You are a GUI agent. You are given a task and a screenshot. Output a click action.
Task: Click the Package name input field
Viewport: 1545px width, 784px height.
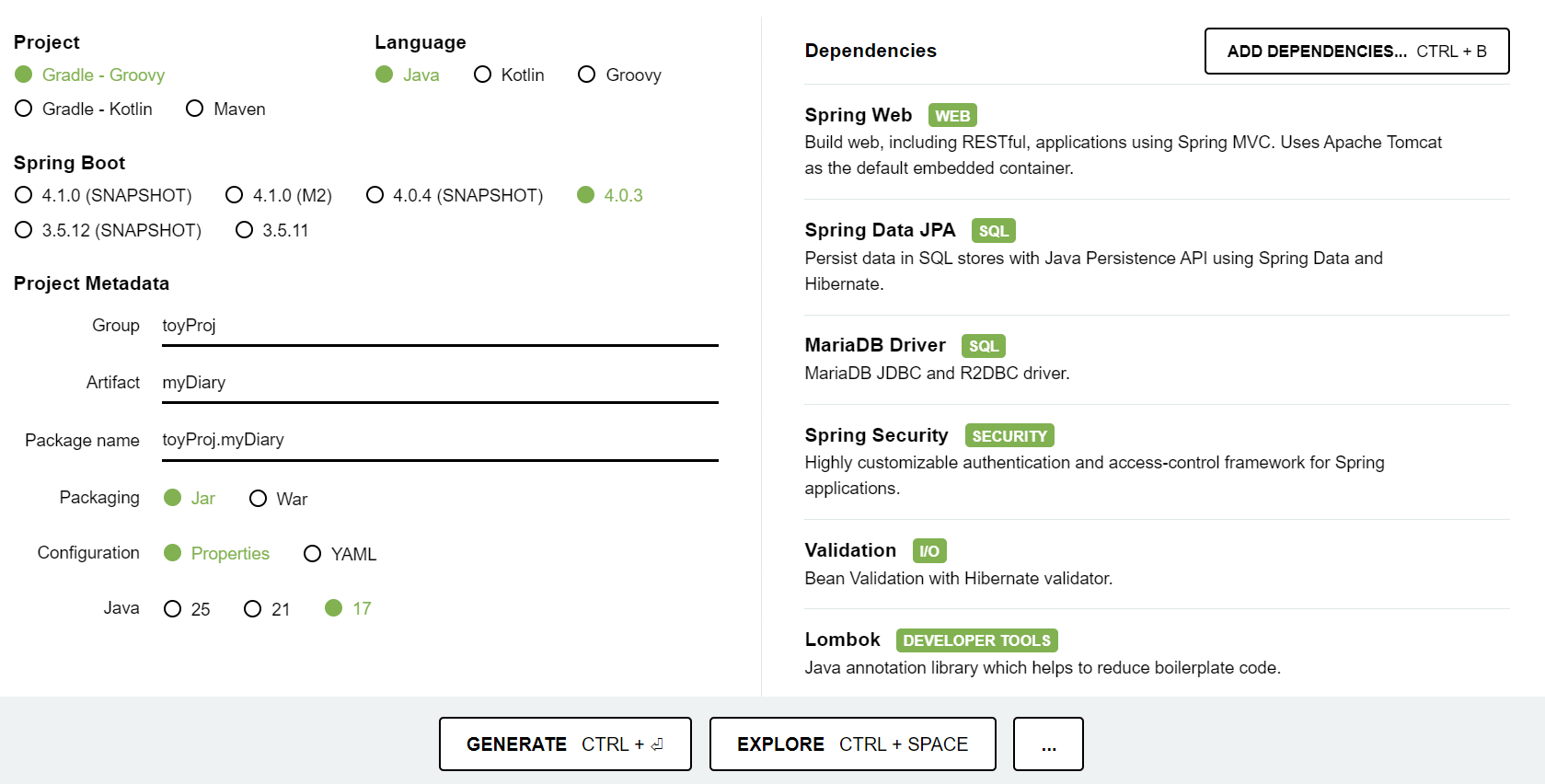[440, 440]
